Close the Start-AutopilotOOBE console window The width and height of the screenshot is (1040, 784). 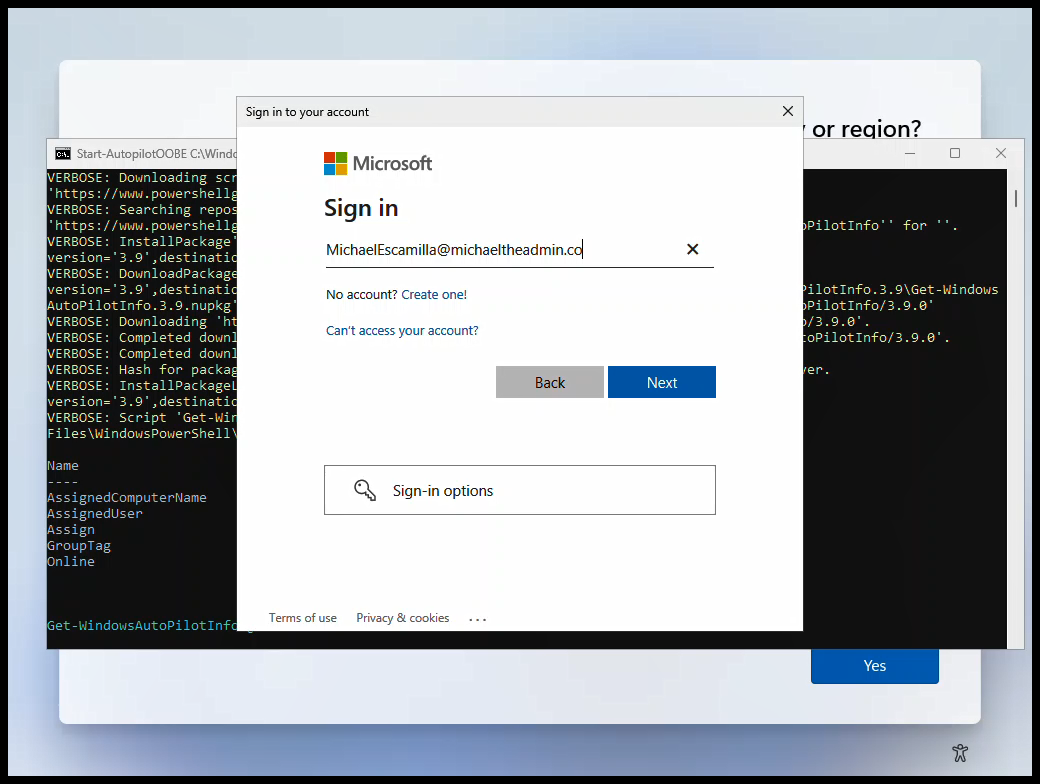pos(1001,154)
